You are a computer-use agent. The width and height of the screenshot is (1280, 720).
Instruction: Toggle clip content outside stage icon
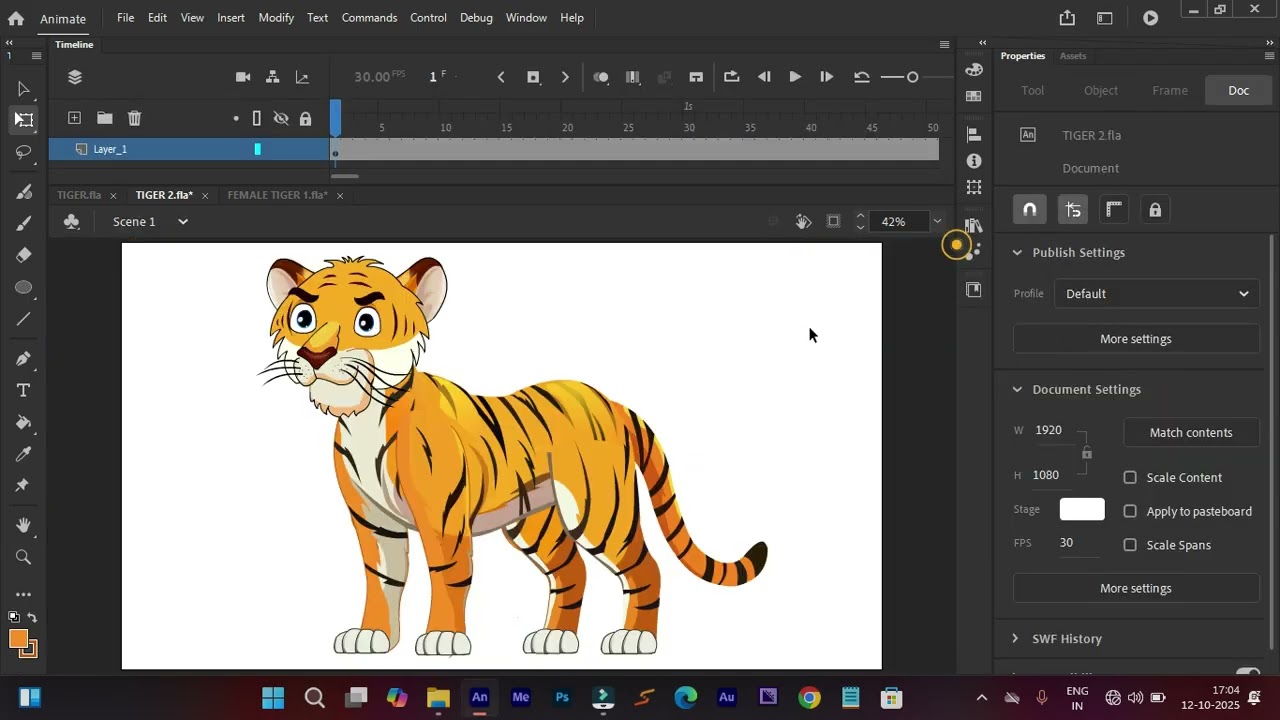[833, 221]
